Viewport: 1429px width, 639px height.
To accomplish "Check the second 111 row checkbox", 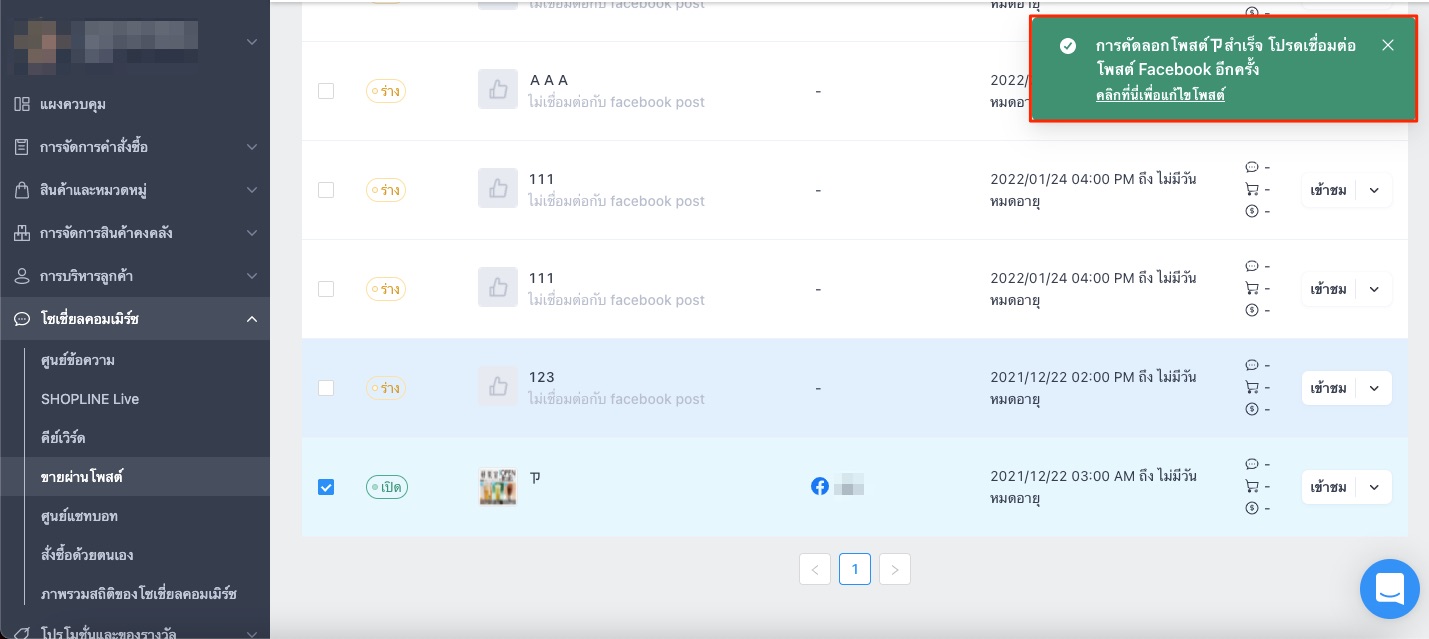I will point(326,289).
